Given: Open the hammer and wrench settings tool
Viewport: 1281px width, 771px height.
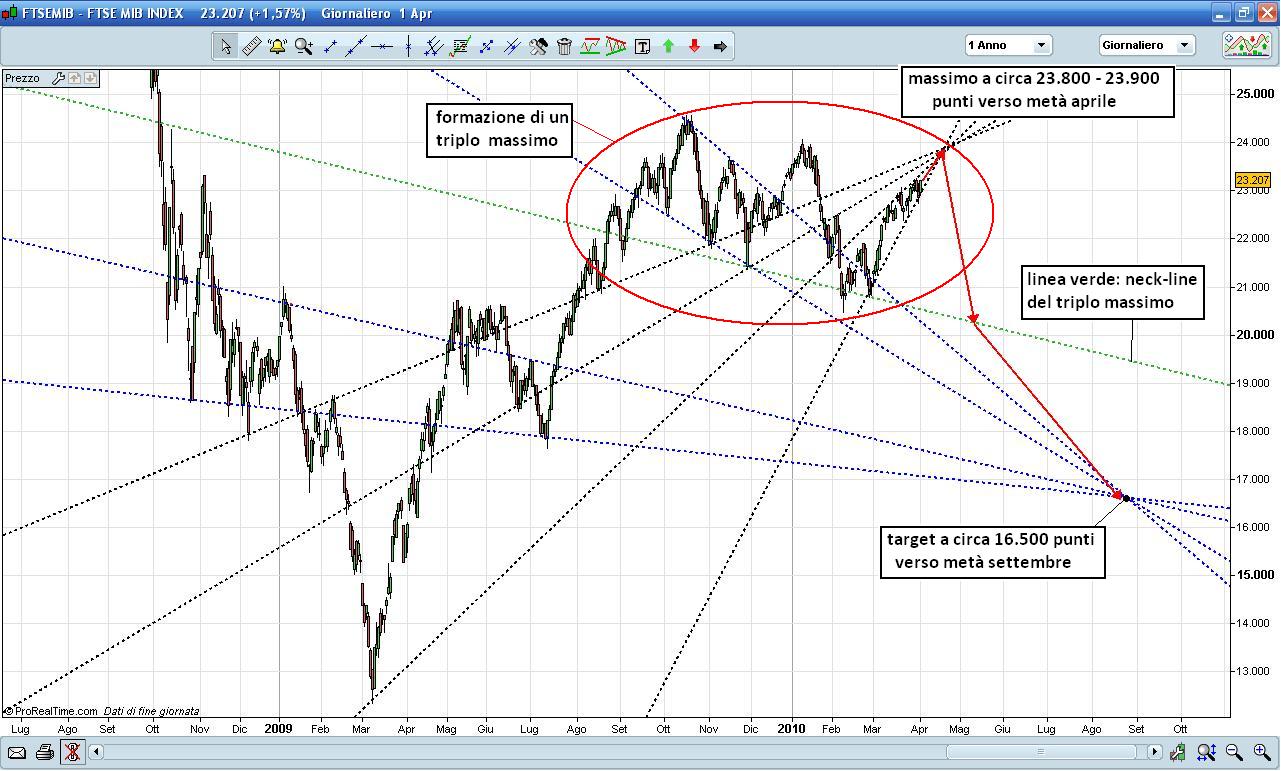Looking at the screenshot, I should pos(538,46).
